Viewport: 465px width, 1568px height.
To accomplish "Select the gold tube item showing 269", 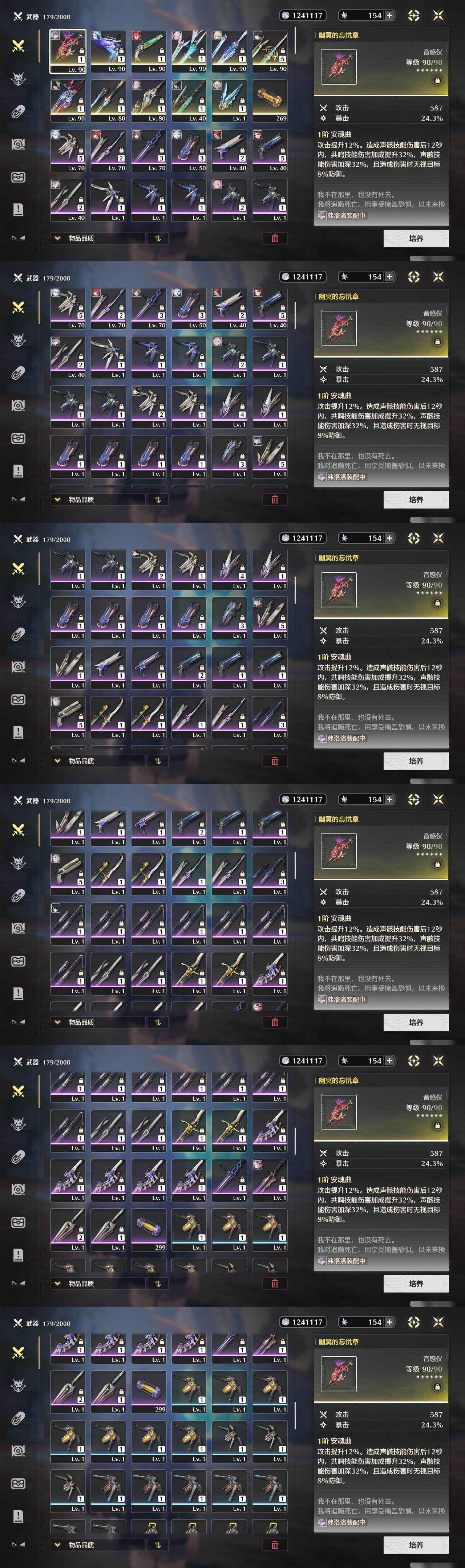I will (x=270, y=101).
